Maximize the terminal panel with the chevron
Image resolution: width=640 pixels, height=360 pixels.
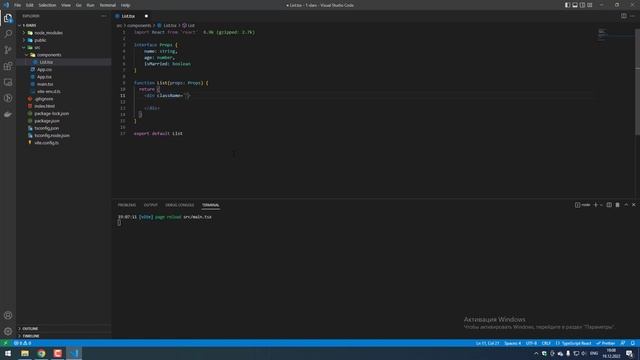point(626,205)
